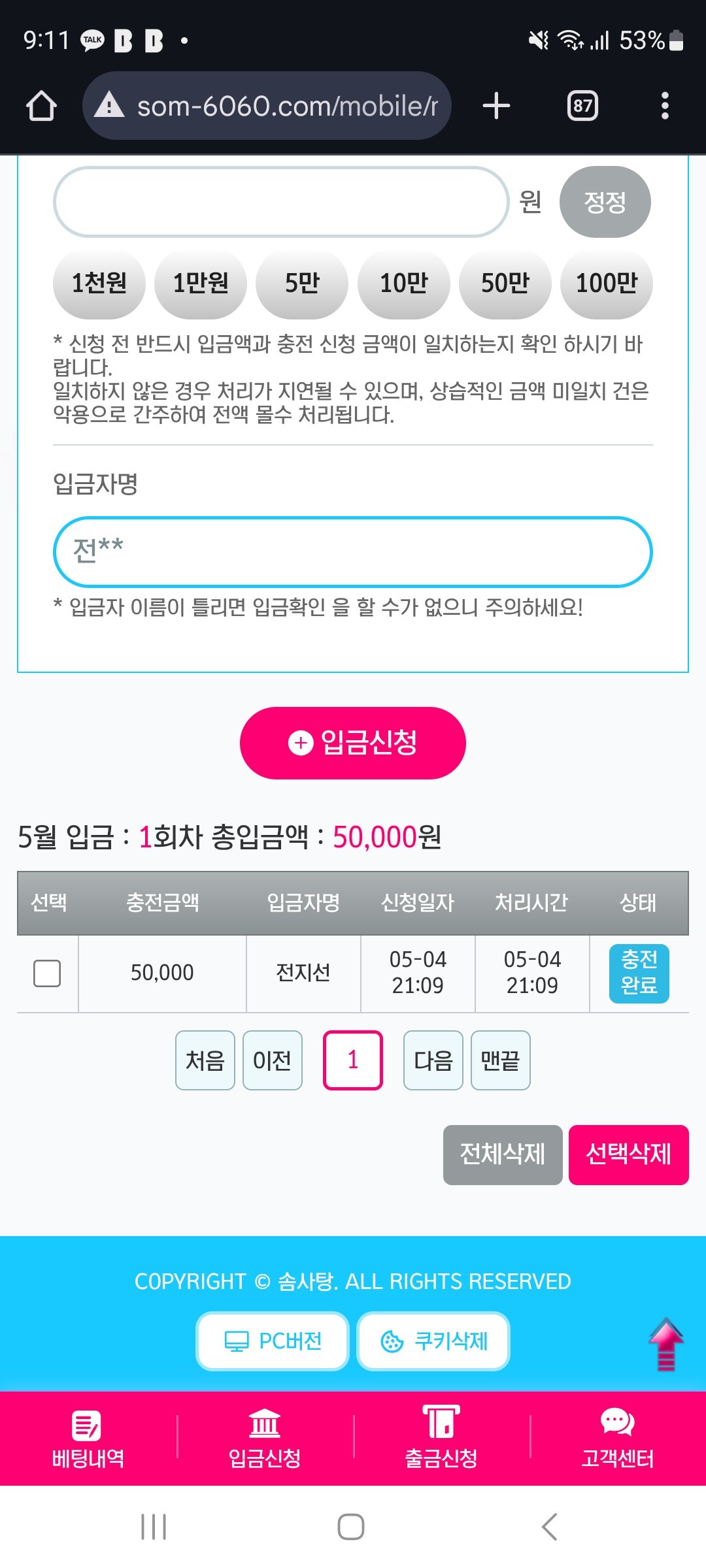Go to page 1 in pagination

[x=353, y=1060]
